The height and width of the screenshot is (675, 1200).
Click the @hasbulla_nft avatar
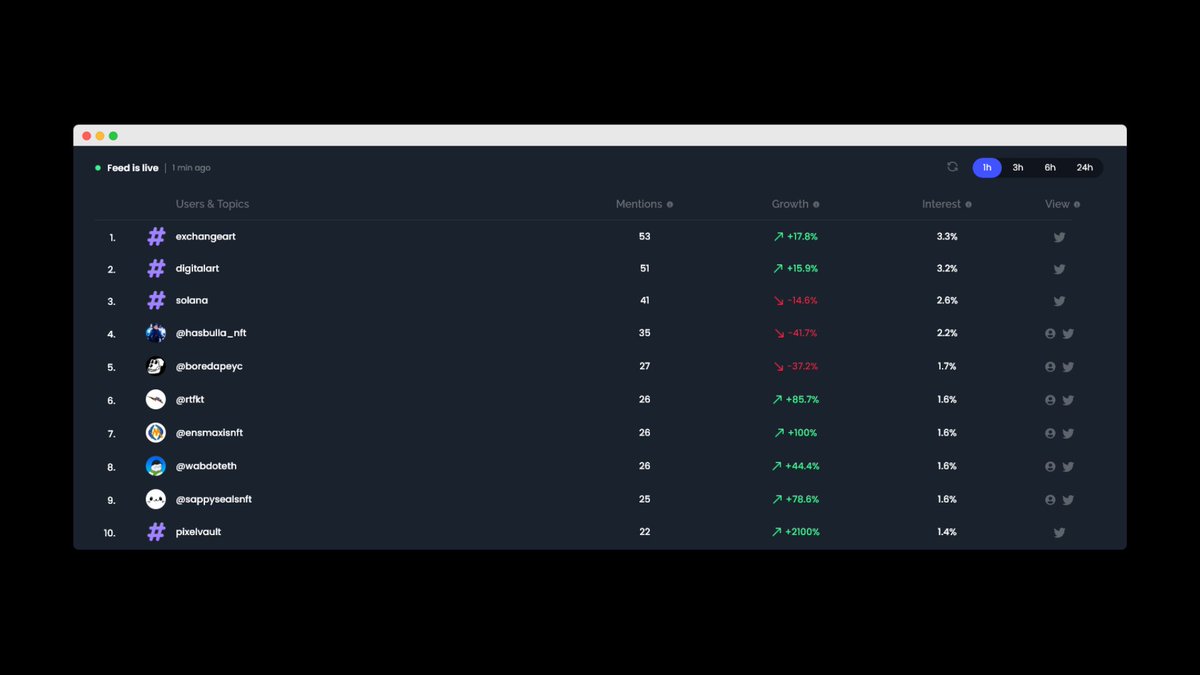pyautogui.click(x=156, y=333)
